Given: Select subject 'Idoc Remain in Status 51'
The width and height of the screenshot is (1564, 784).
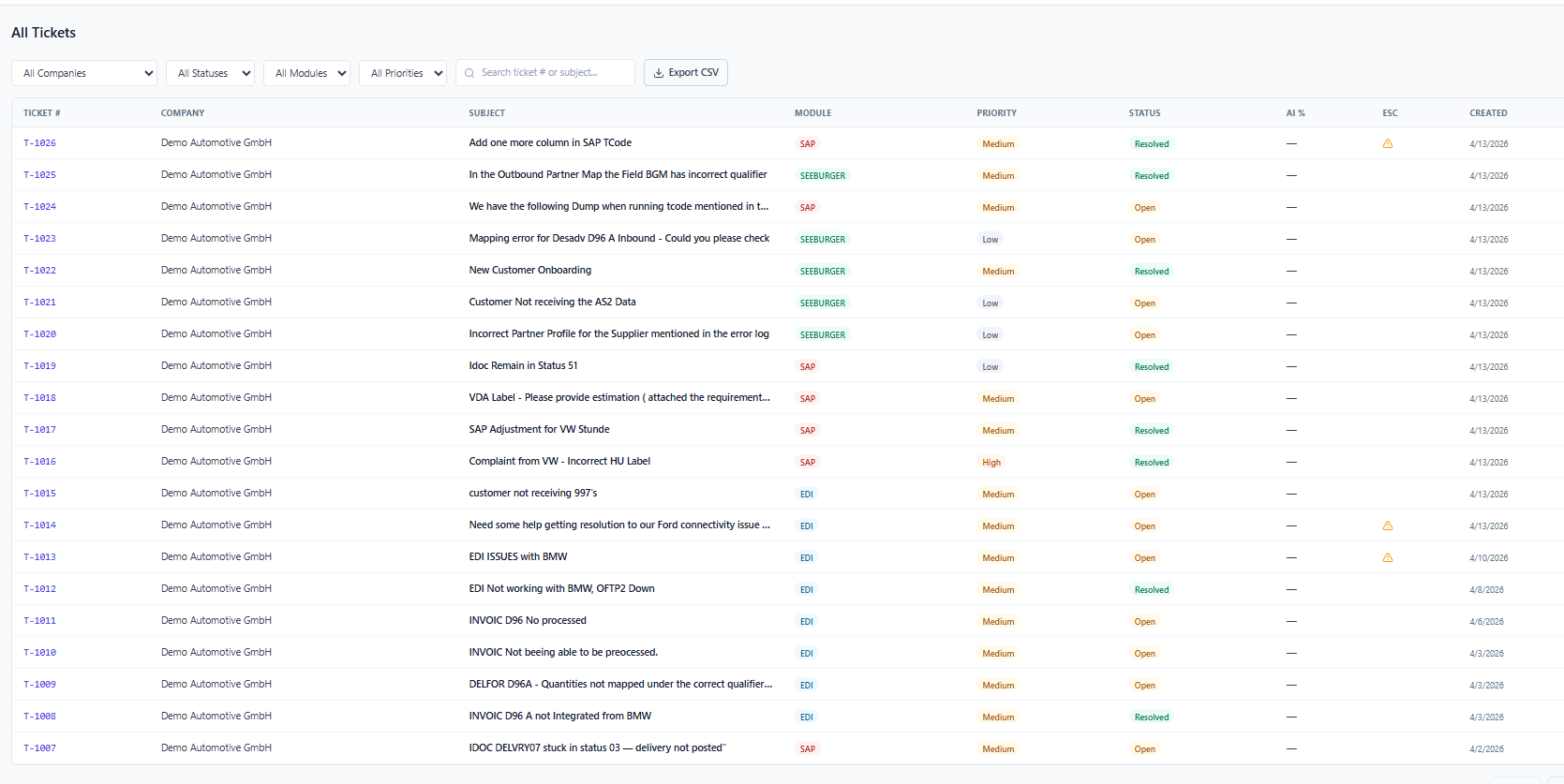Looking at the screenshot, I should pos(523,365).
